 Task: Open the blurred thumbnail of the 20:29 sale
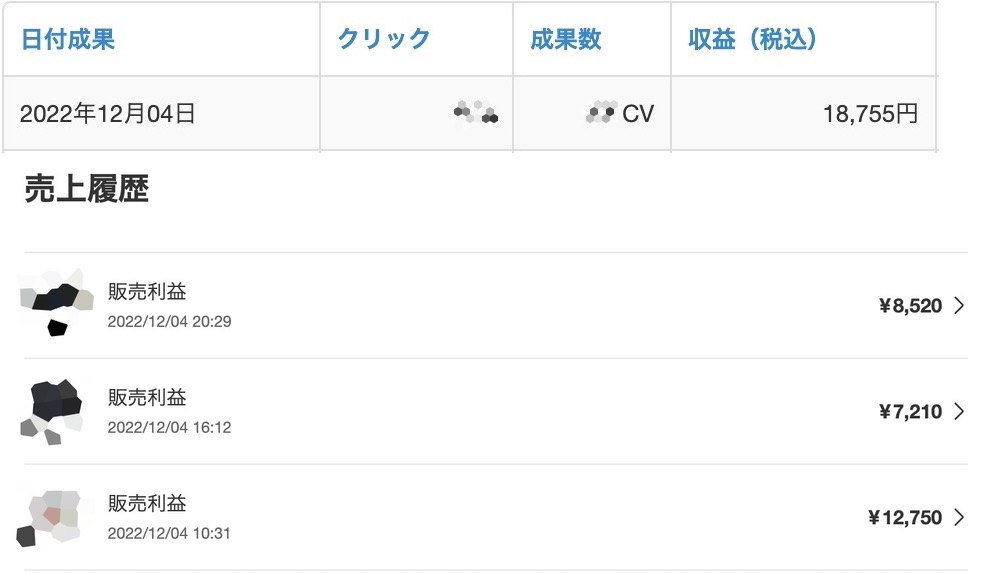pos(56,302)
